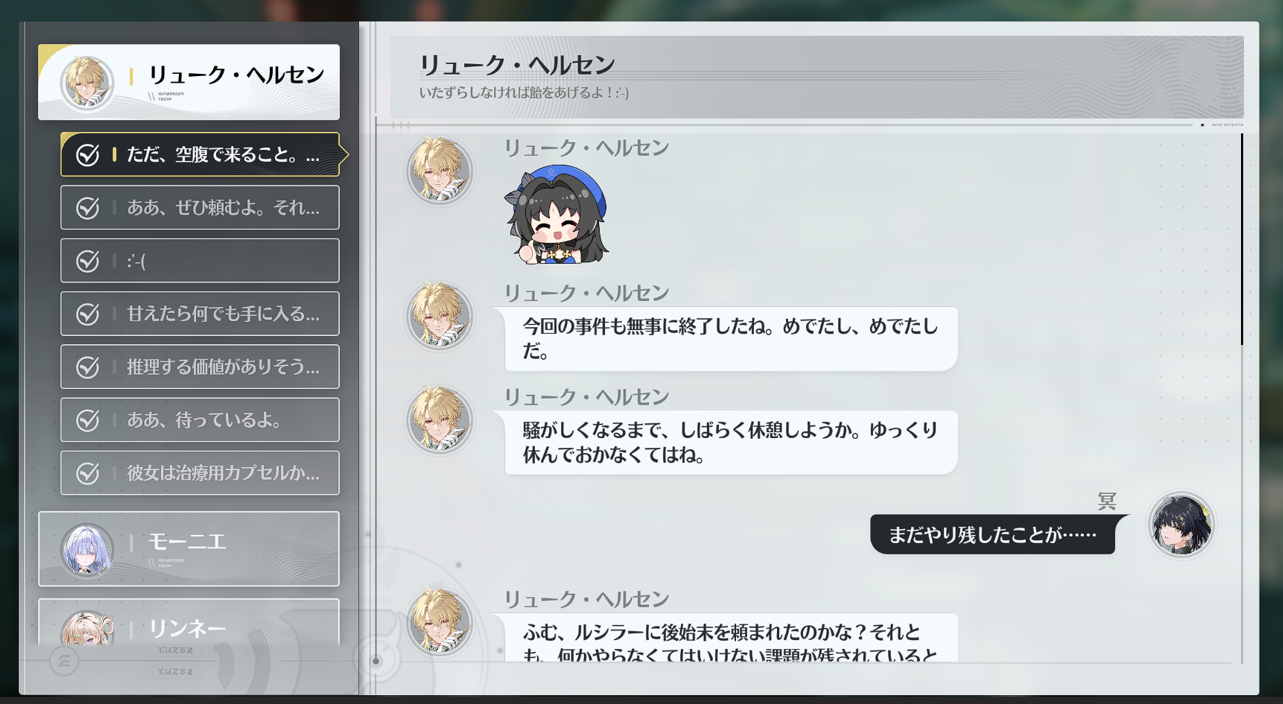
Task: Click checkmark on ああ、待っているよ entry
Action: 88,420
